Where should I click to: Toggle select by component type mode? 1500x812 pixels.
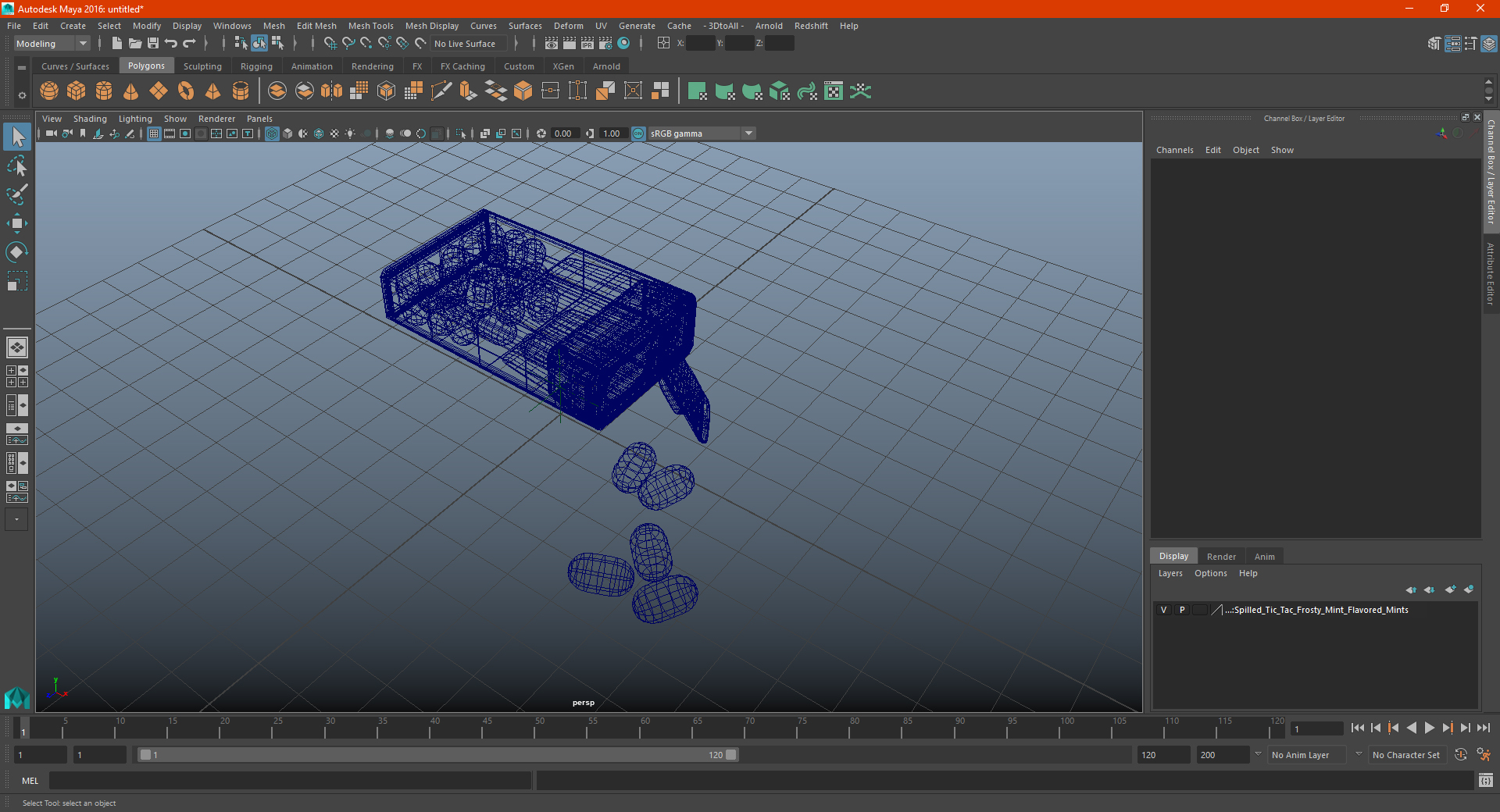point(277,44)
